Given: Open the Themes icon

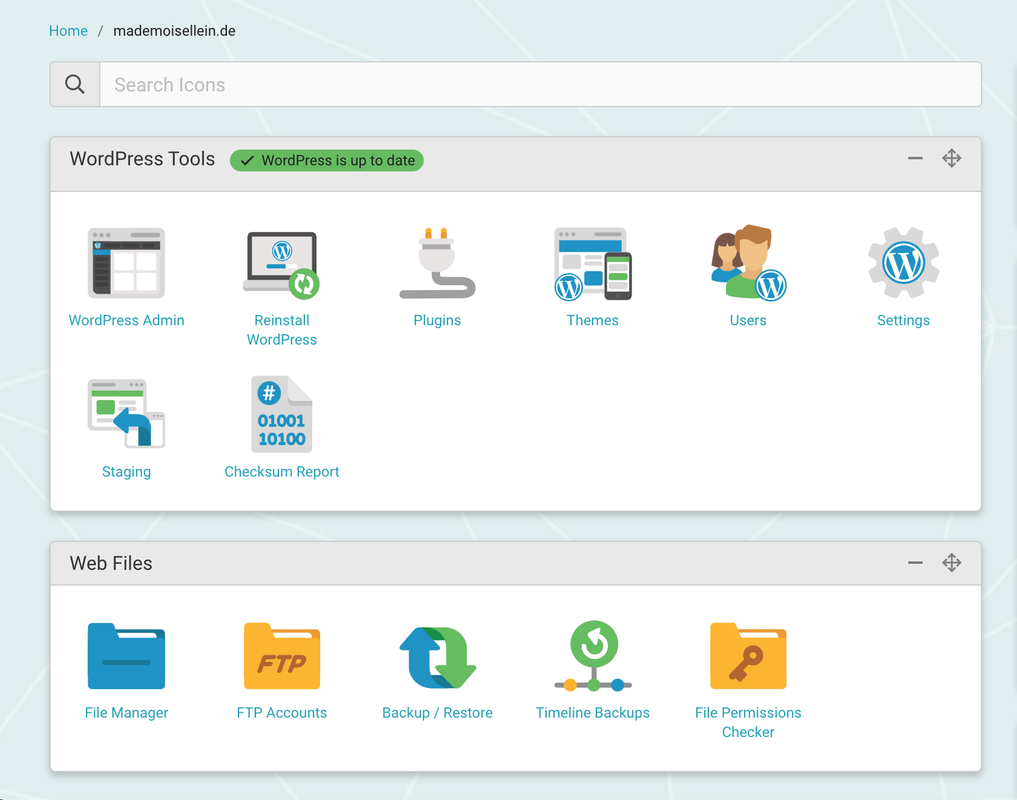Looking at the screenshot, I should 593,263.
